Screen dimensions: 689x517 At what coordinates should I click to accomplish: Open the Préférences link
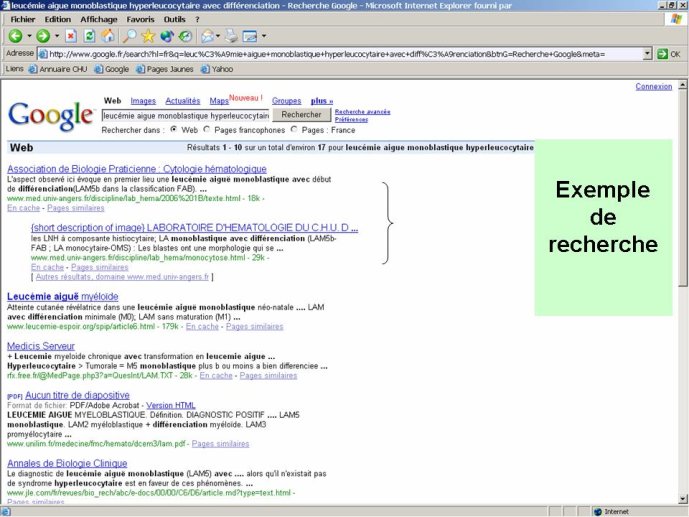tap(351, 119)
